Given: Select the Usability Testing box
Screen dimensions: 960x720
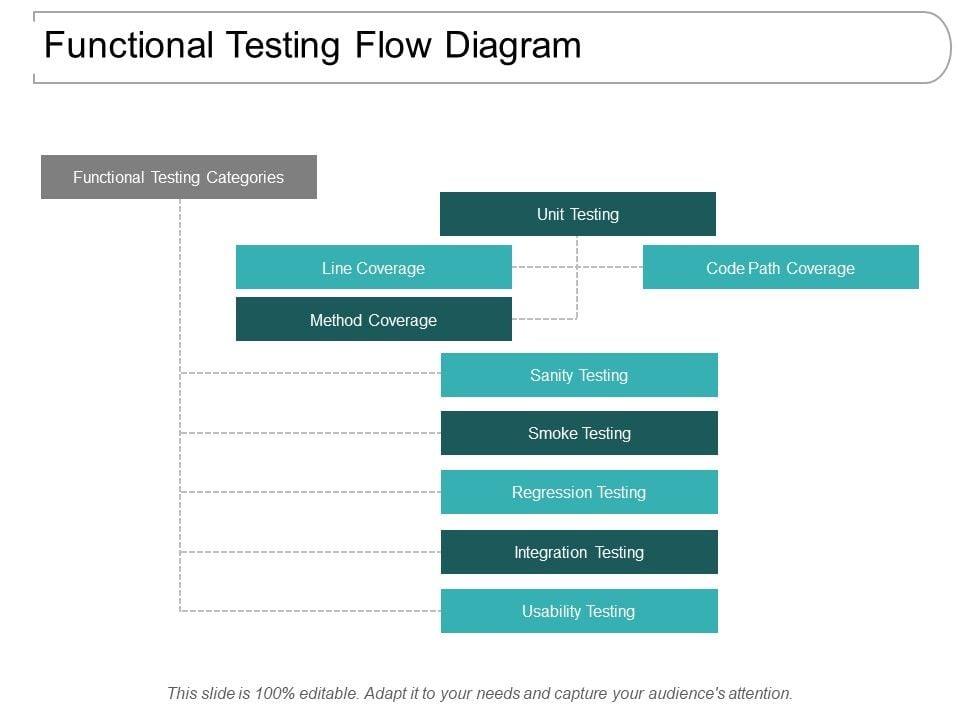Looking at the screenshot, I should coord(579,611).
